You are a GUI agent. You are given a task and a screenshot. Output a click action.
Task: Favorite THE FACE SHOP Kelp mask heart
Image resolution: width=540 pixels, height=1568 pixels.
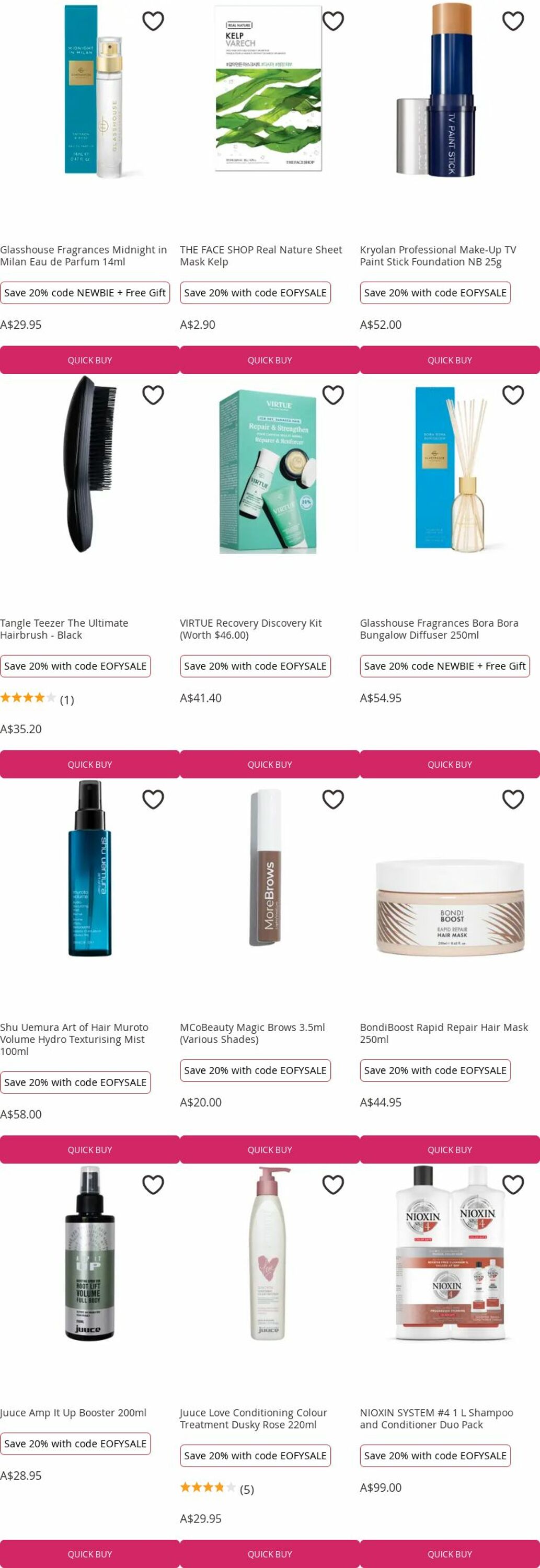[x=333, y=21]
